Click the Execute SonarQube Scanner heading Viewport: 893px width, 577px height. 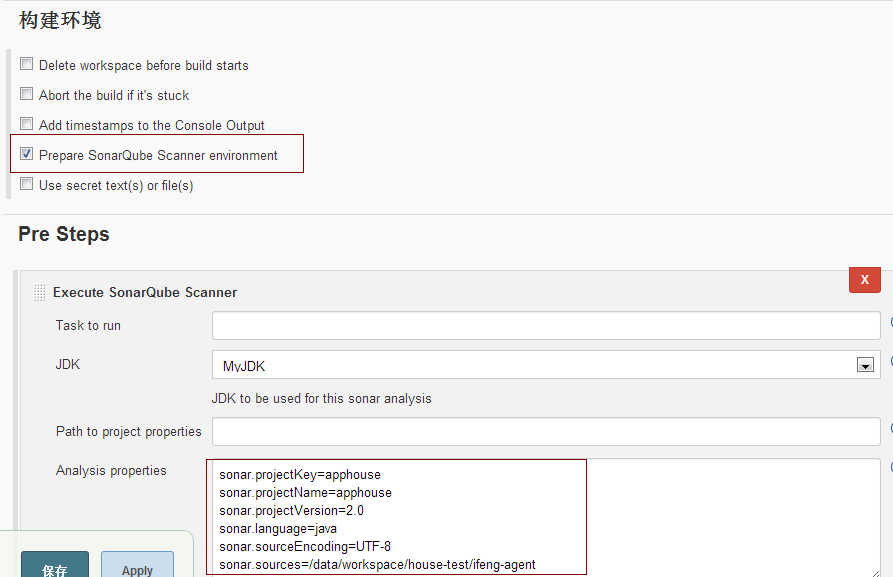145,293
